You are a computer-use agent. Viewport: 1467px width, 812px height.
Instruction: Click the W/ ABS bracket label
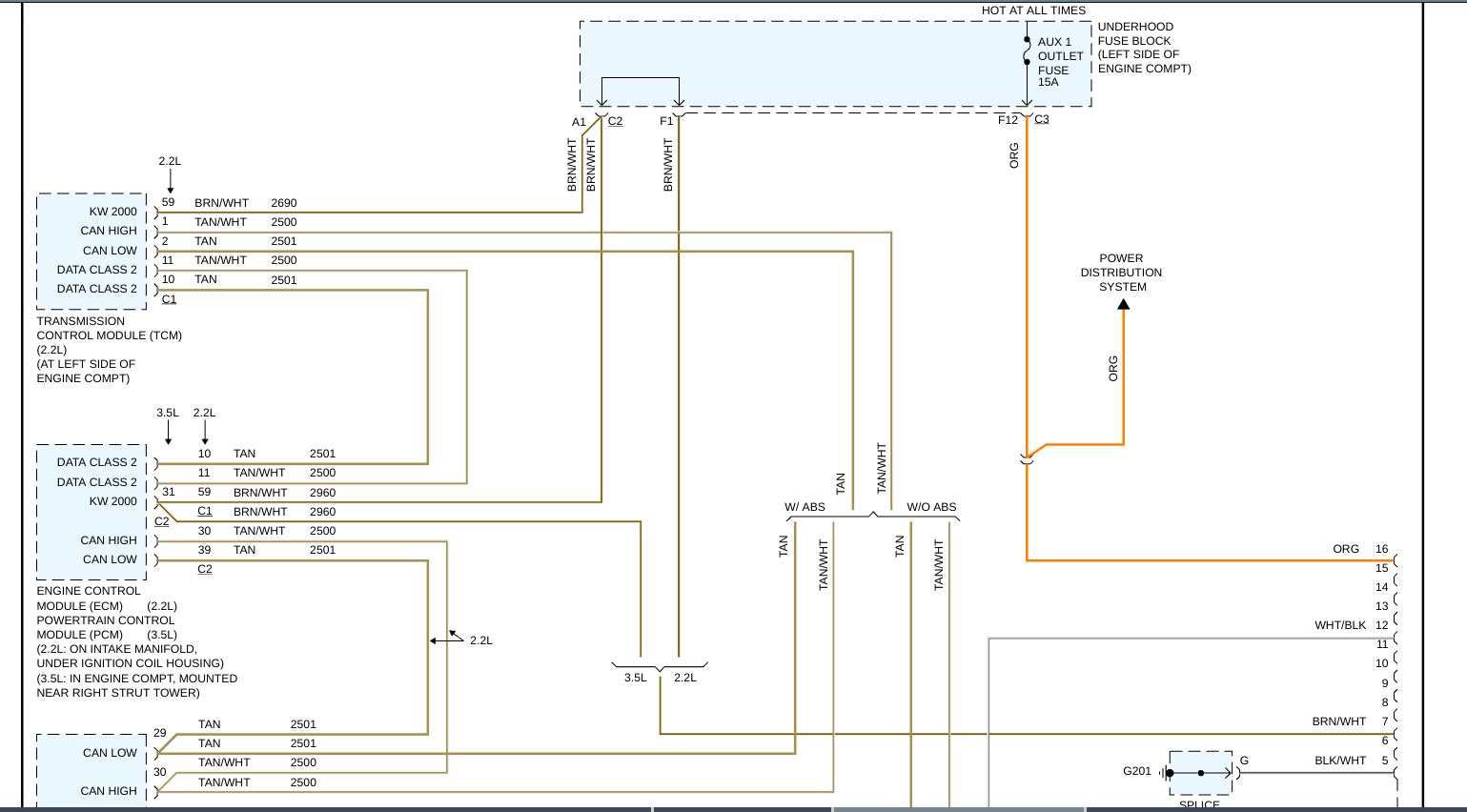pyautogui.click(x=805, y=507)
